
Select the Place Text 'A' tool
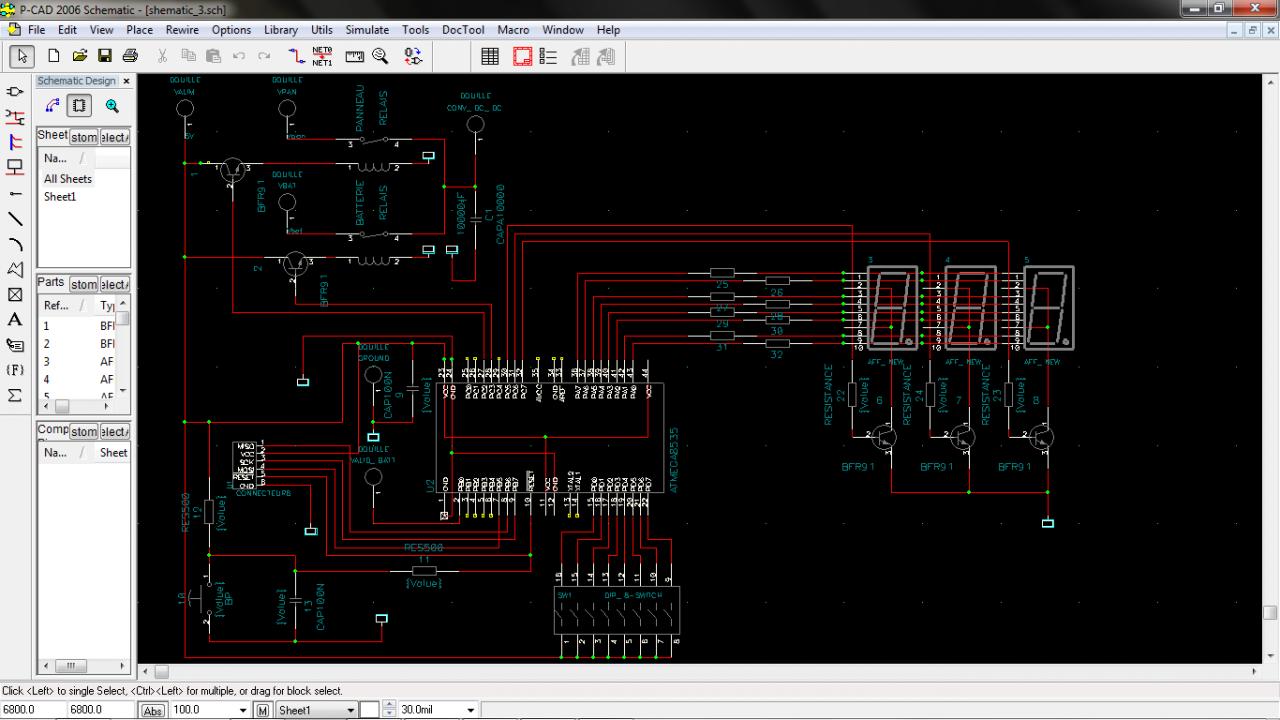coord(15,320)
